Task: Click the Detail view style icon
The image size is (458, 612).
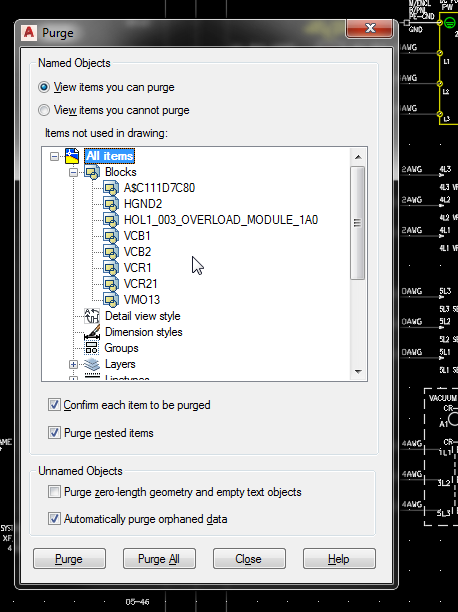Action: (x=92, y=316)
